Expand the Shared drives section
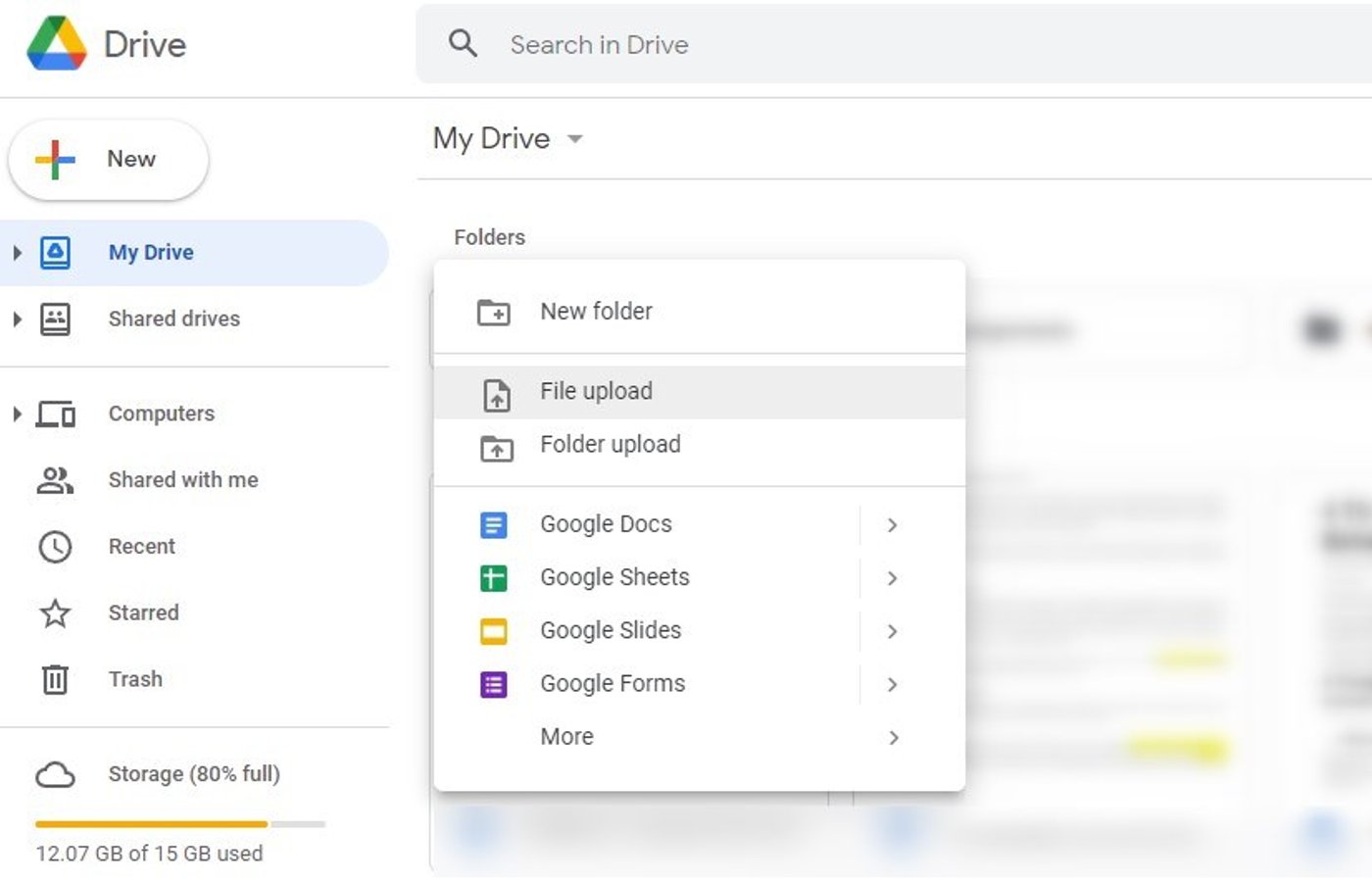 (x=16, y=318)
